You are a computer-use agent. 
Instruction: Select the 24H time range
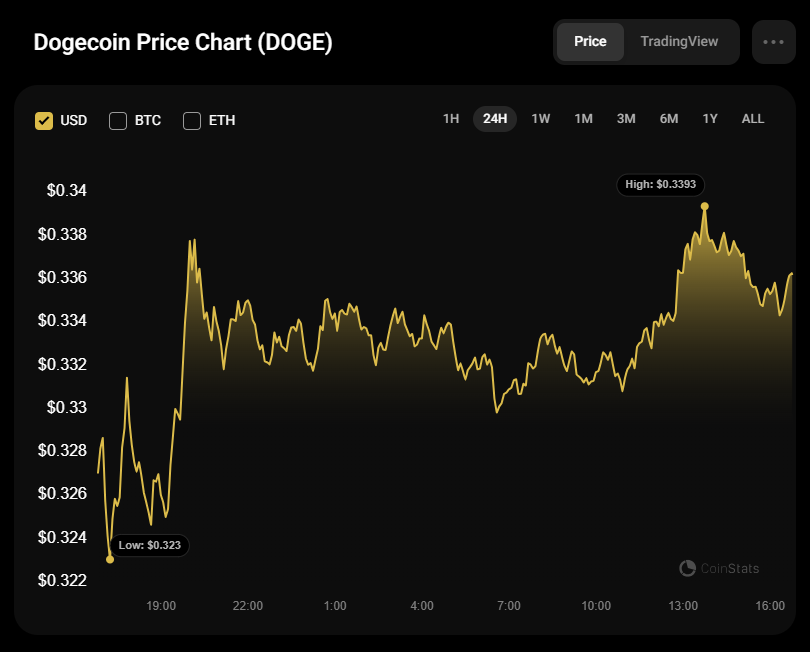coord(495,119)
